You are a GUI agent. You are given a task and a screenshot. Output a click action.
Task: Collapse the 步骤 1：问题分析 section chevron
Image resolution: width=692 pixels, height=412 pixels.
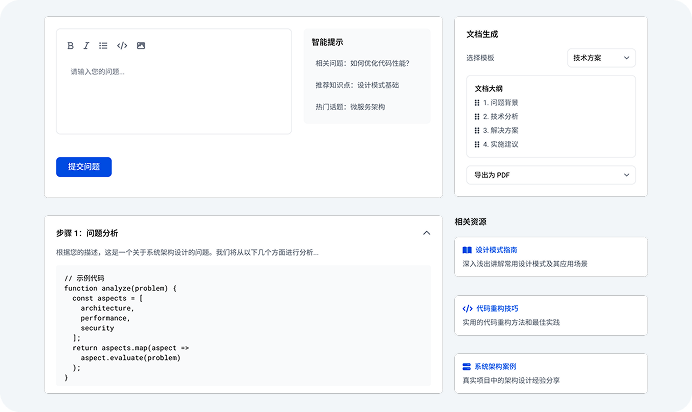click(x=426, y=233)
